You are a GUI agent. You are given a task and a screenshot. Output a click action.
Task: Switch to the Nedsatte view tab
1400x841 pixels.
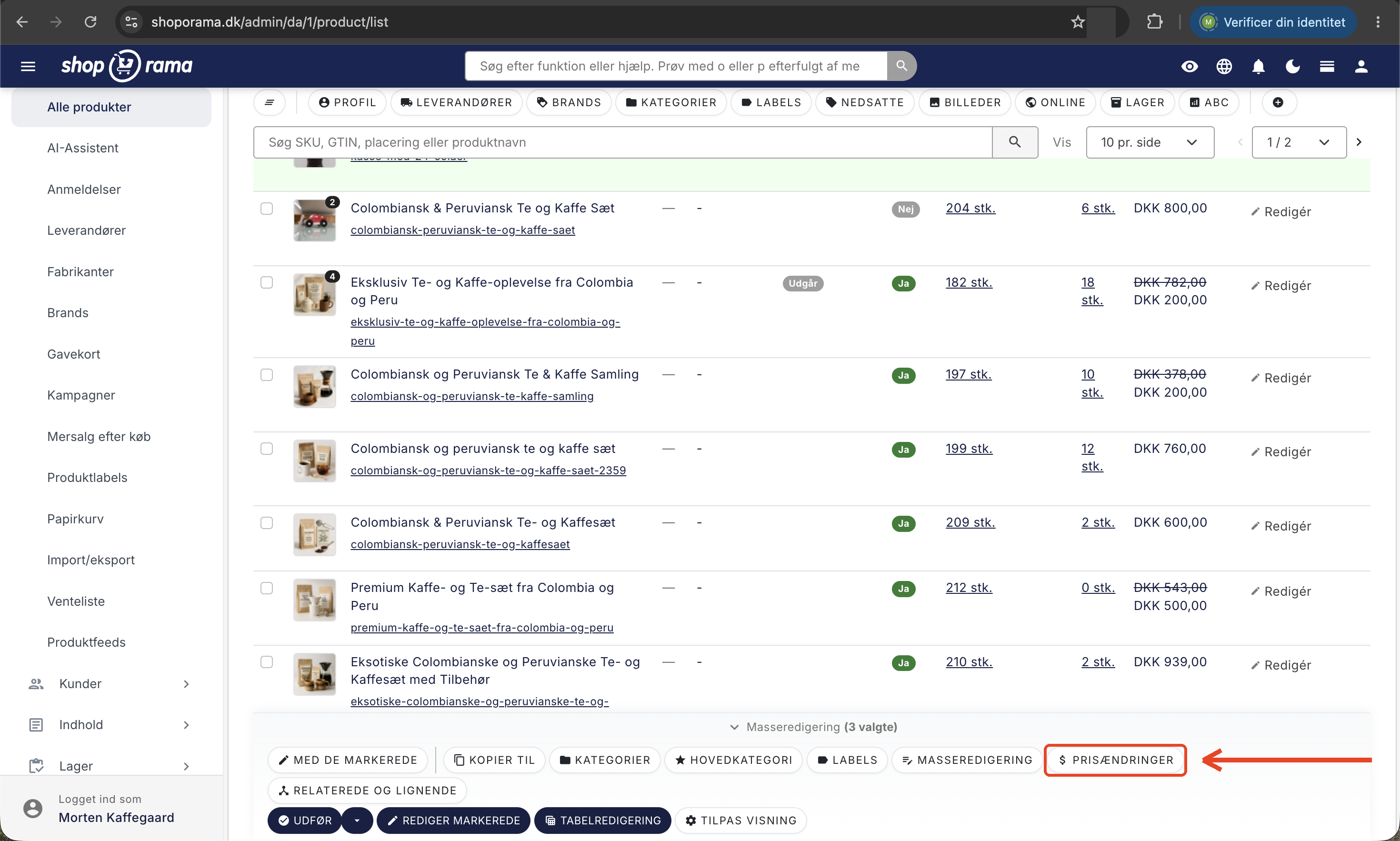865,102
